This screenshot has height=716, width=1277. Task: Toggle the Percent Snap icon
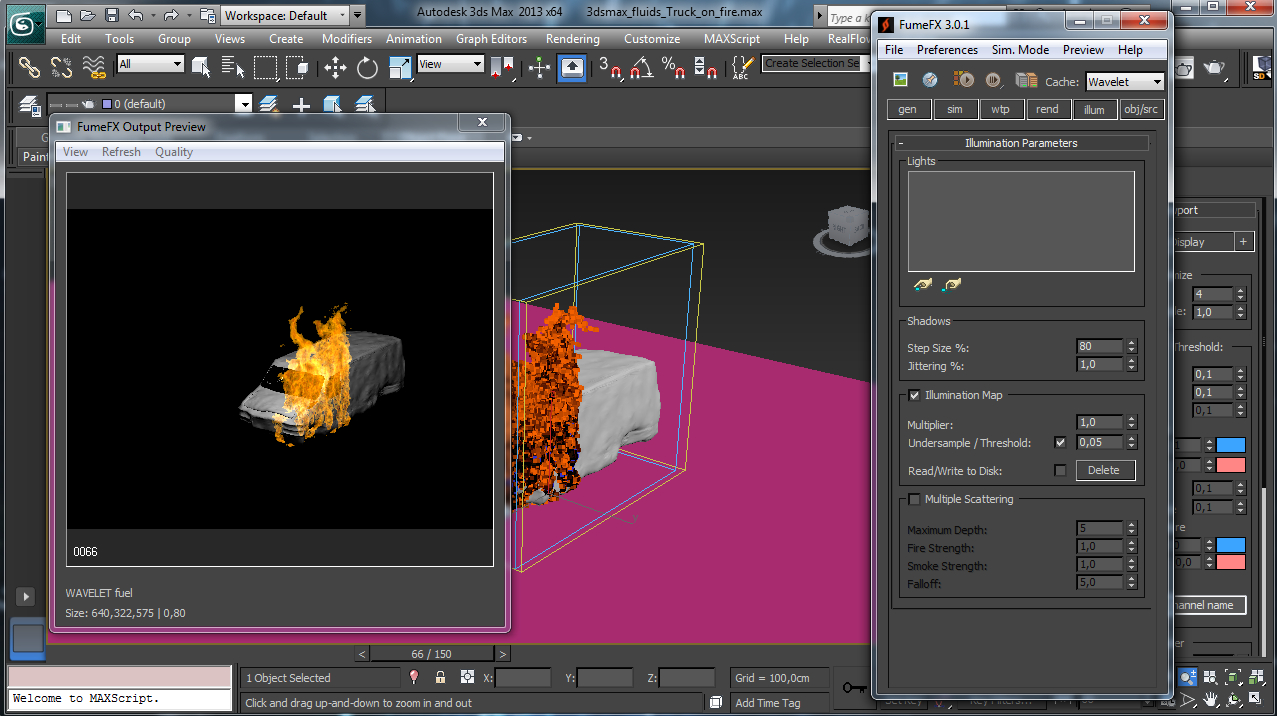pyautogui.click(x=675, y=67)
